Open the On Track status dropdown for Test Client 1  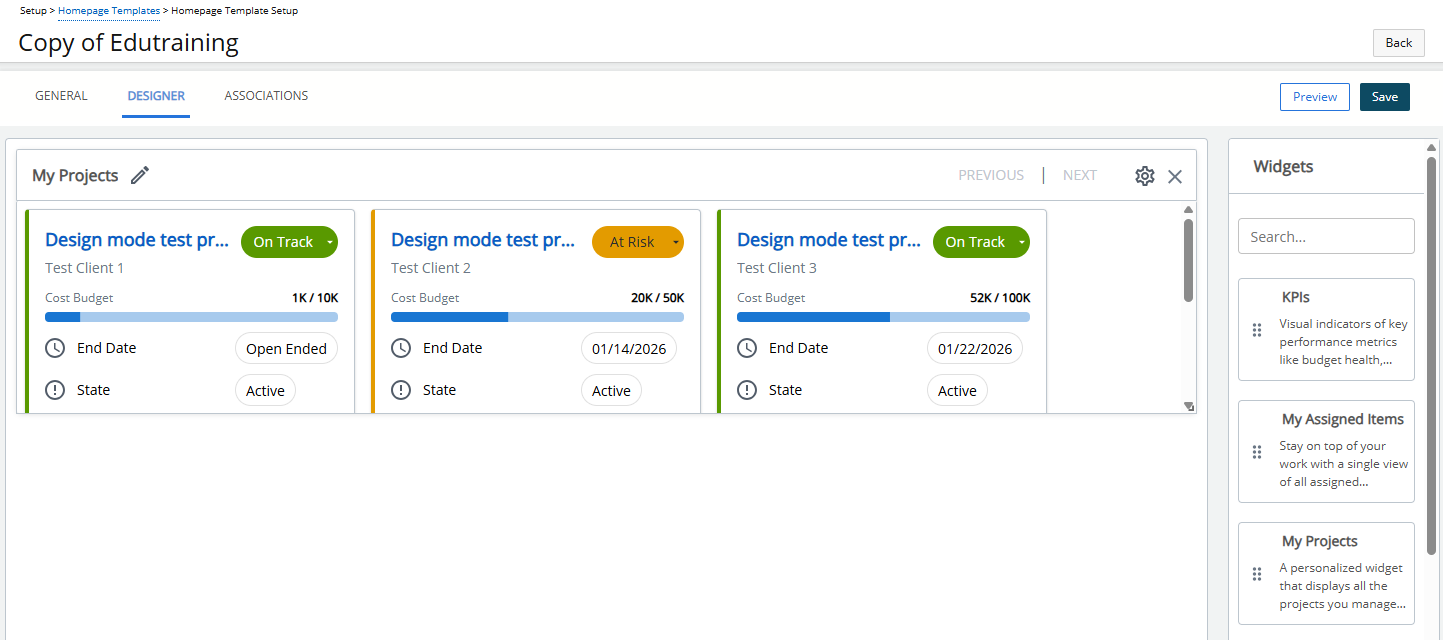coord(329,241)
